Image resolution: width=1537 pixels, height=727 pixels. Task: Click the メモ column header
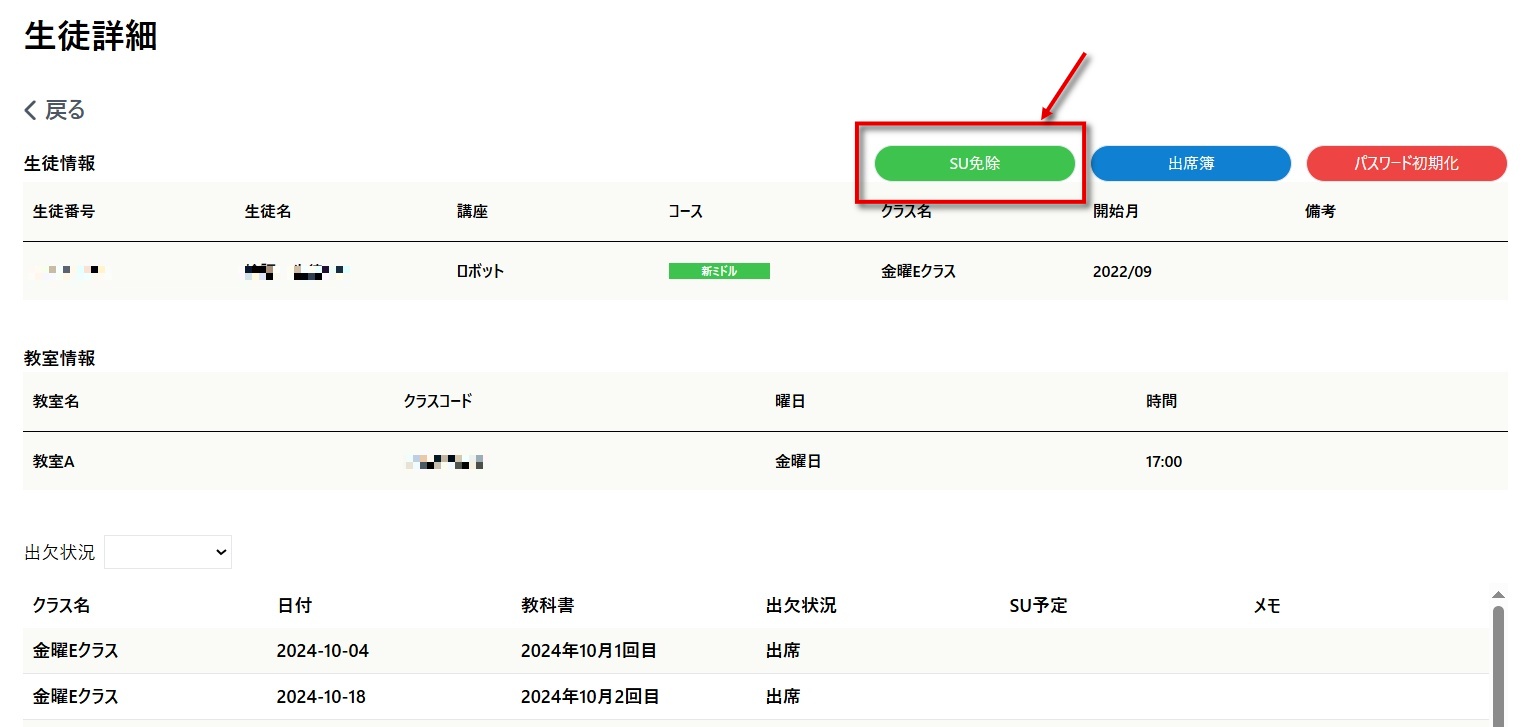(1267, 606)
